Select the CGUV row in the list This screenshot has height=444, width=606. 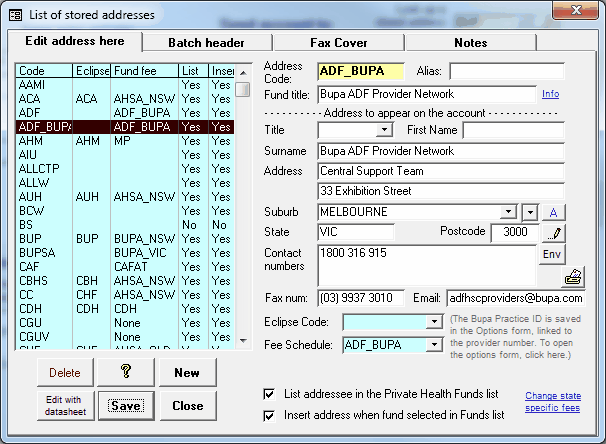coord(125,337)
